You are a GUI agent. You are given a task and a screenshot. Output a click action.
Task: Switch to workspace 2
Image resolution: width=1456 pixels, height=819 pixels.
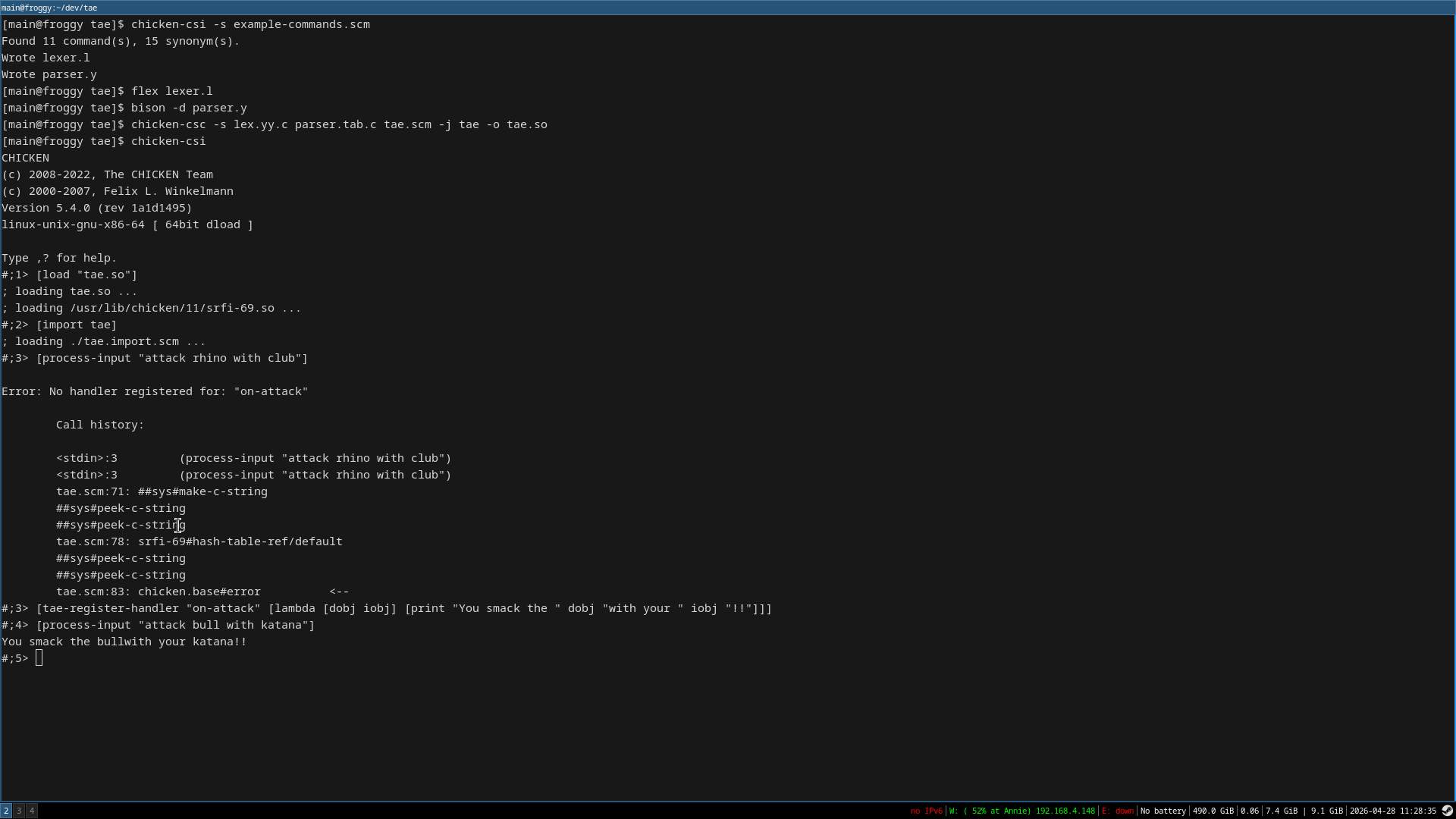click(x=6, y=811)
